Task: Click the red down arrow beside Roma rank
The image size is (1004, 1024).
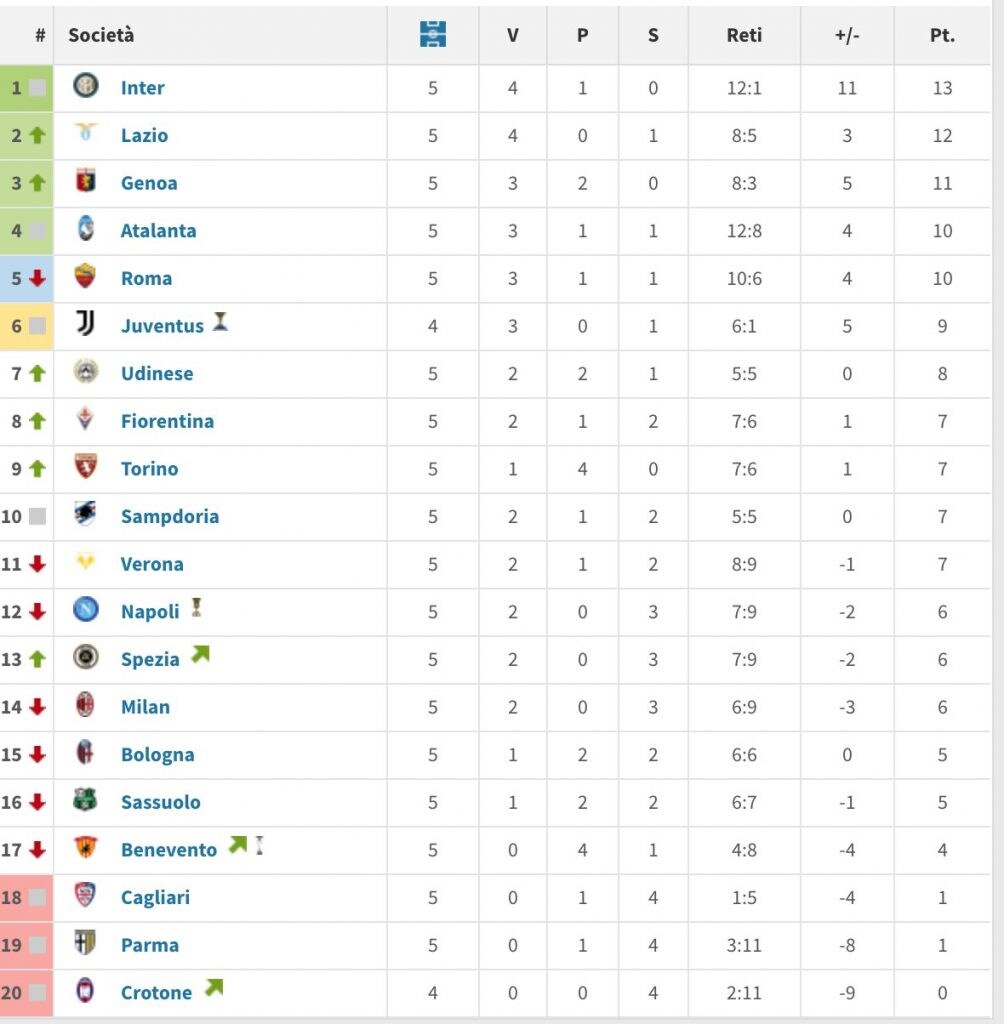Action: [37, 278]
